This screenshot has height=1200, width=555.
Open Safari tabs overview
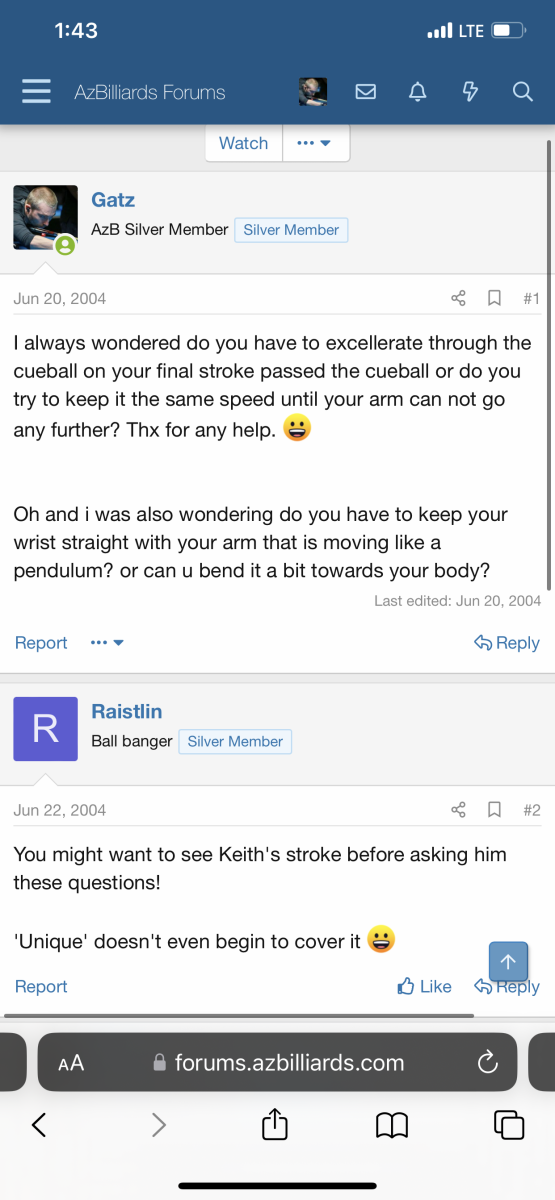pos(509,1125)
